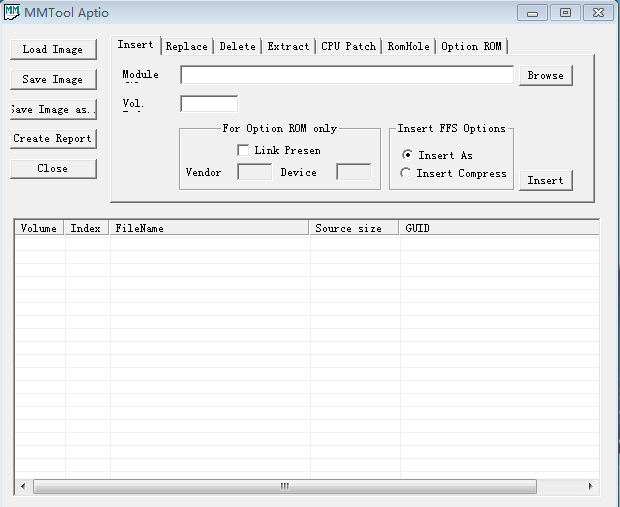Image resolution: width=620 pixels, height=507 pixels.
Task: Sort by the Volume column header
Action: (x=39, y=228)
